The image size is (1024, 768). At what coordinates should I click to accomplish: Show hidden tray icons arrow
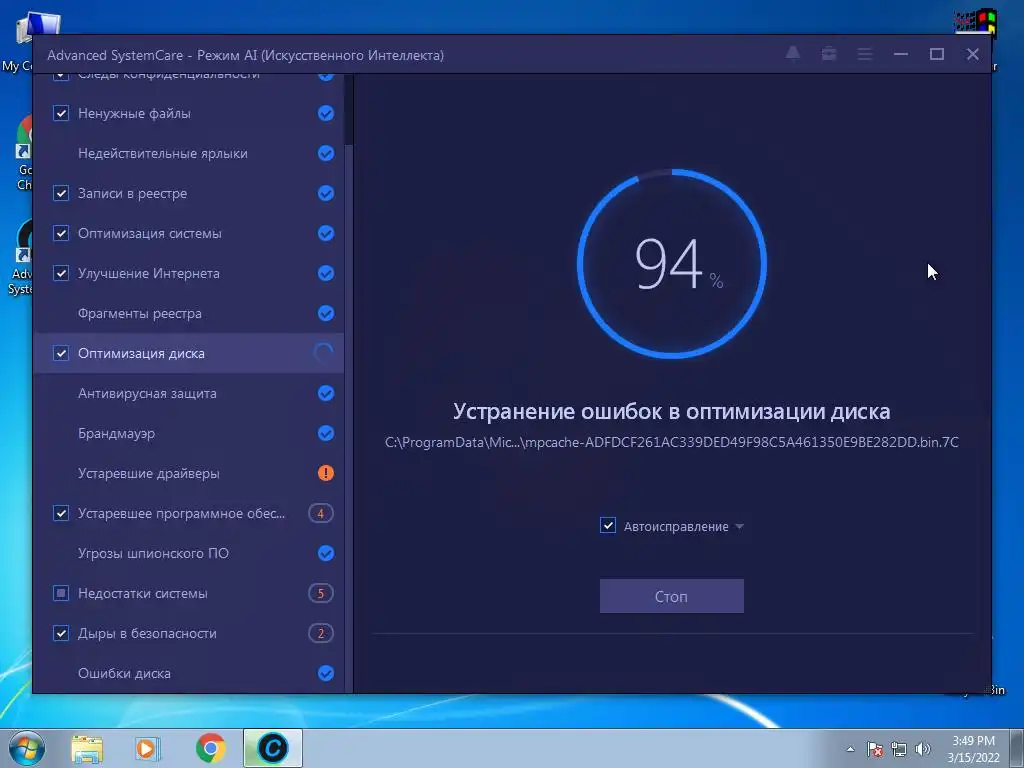(x=850, y=750)
